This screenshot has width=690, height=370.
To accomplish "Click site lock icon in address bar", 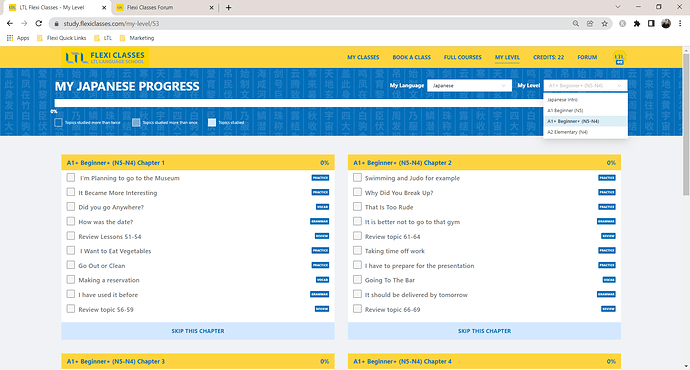I will pyautogui.click(x=56, y=24).
